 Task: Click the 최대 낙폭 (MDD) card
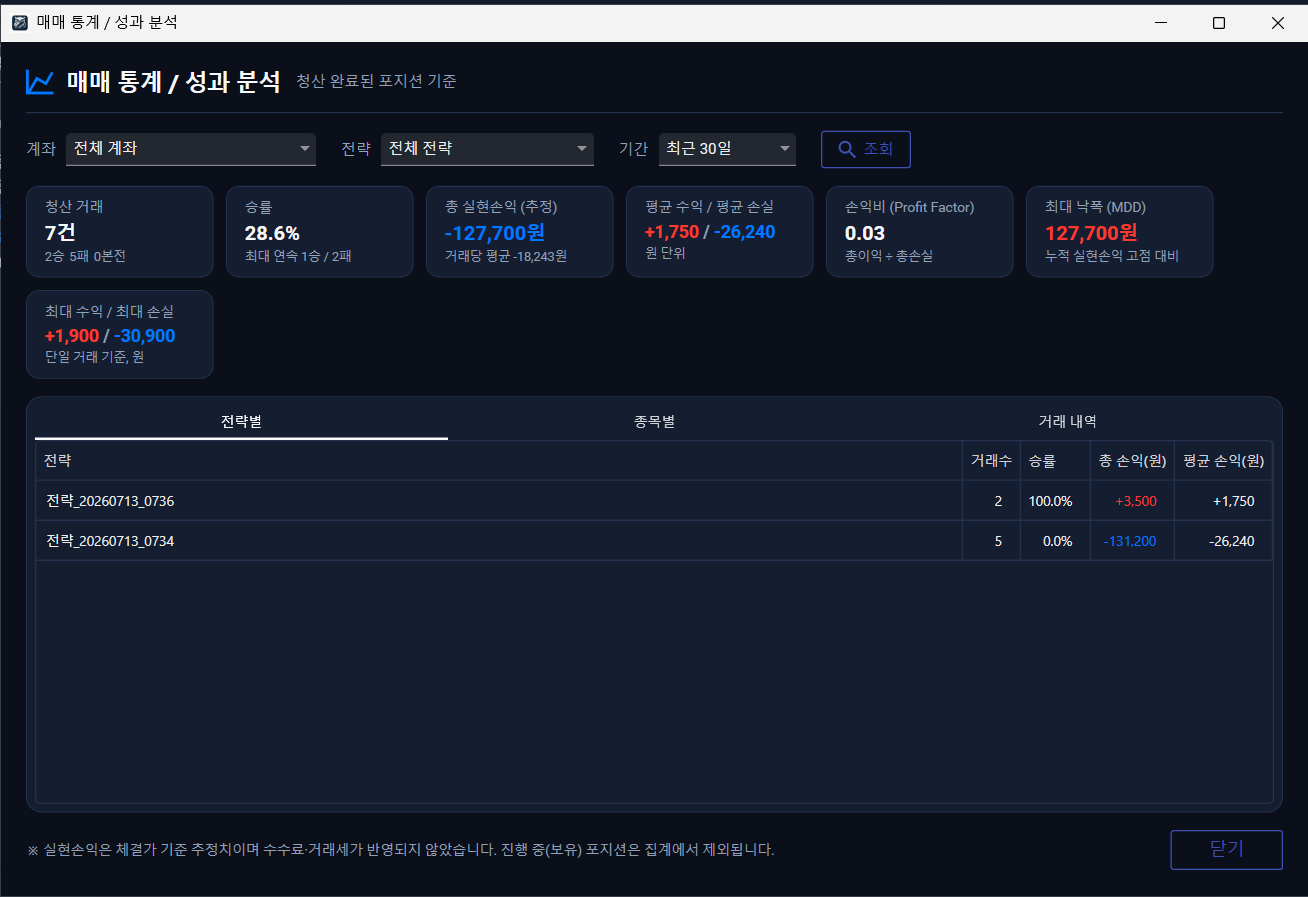click(1120, 231)
